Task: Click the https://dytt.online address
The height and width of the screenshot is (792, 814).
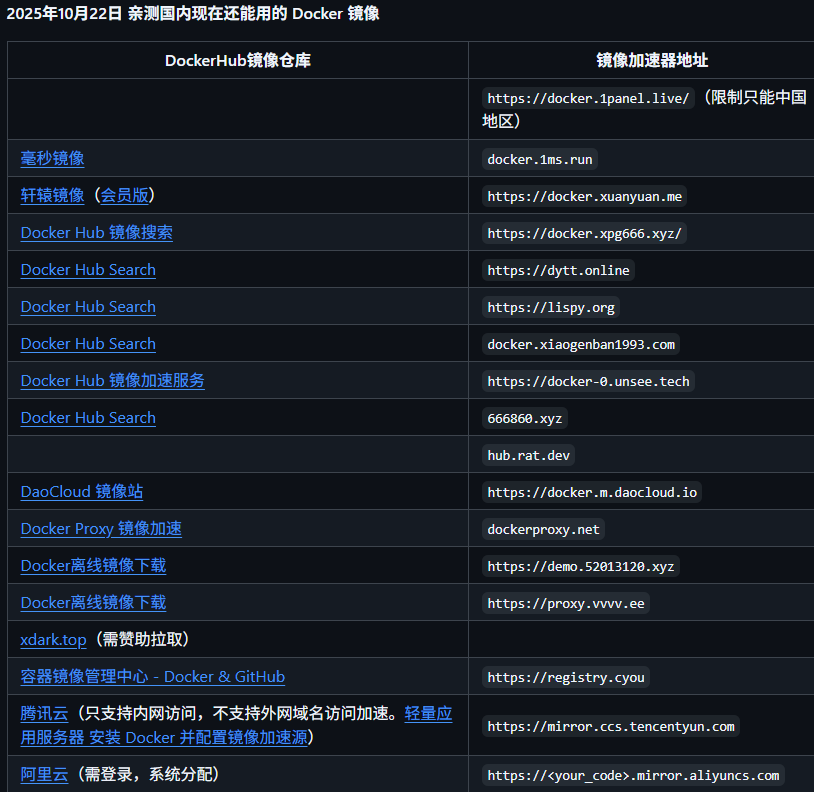Action: click(x=559, y=270)
